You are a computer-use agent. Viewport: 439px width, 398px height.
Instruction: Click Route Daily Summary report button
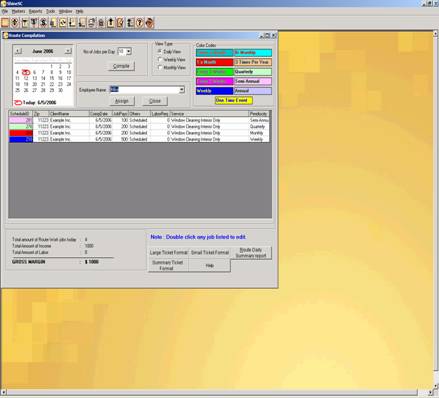(x=251, y=253)
